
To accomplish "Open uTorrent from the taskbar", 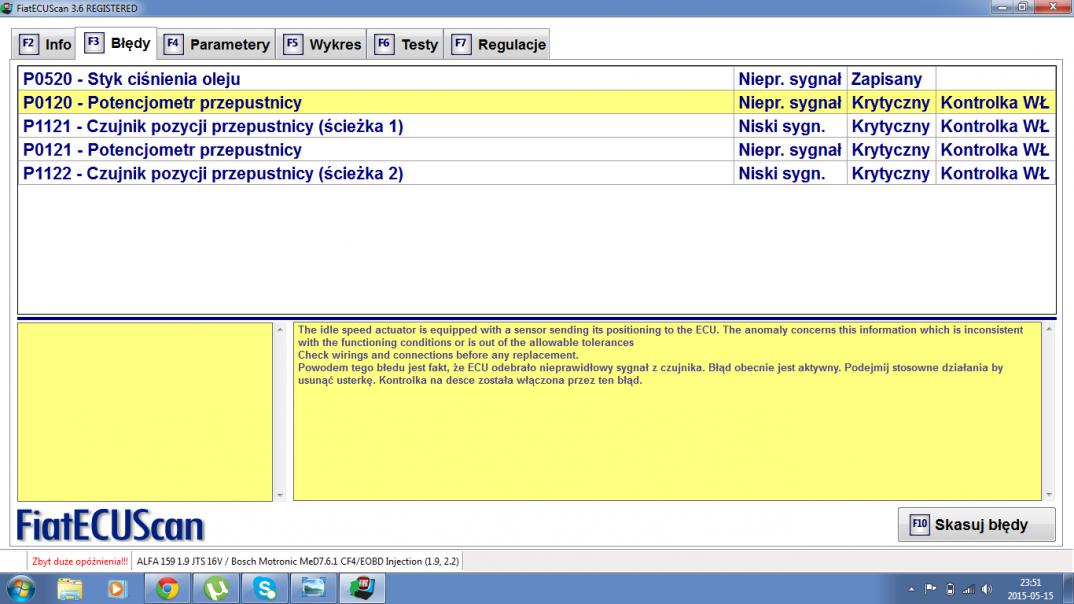I will [x=215, y=588].
